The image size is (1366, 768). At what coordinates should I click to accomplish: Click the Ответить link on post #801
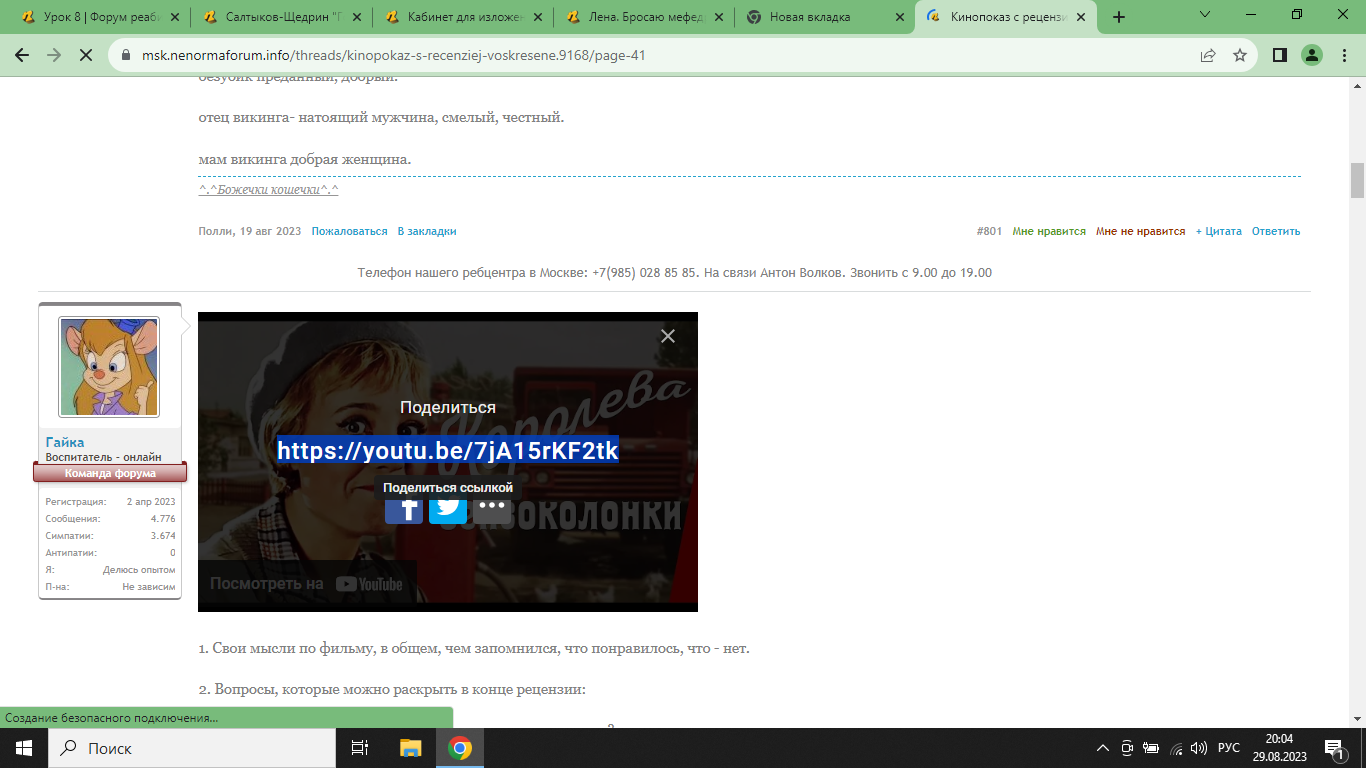1275,231
